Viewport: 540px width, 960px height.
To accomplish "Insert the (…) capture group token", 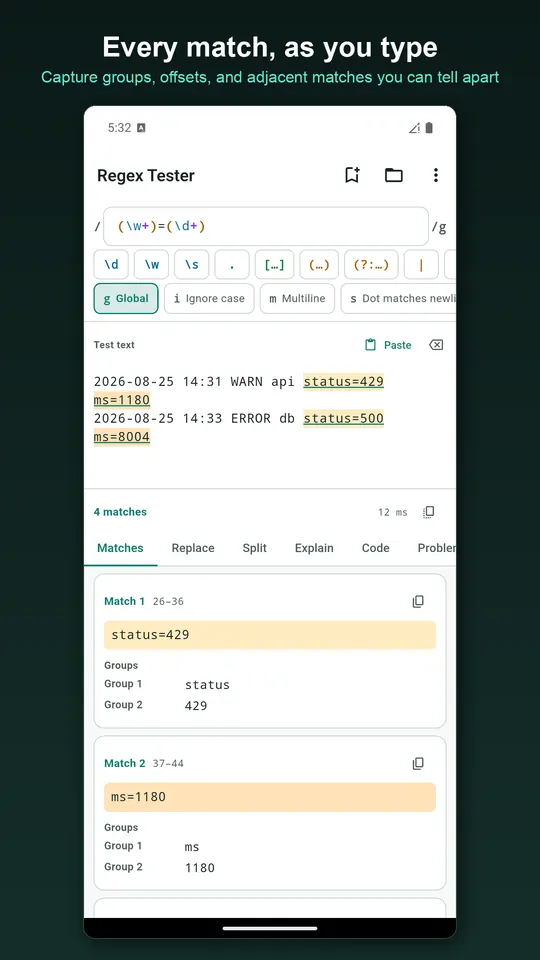I will [x=320, y=264].
